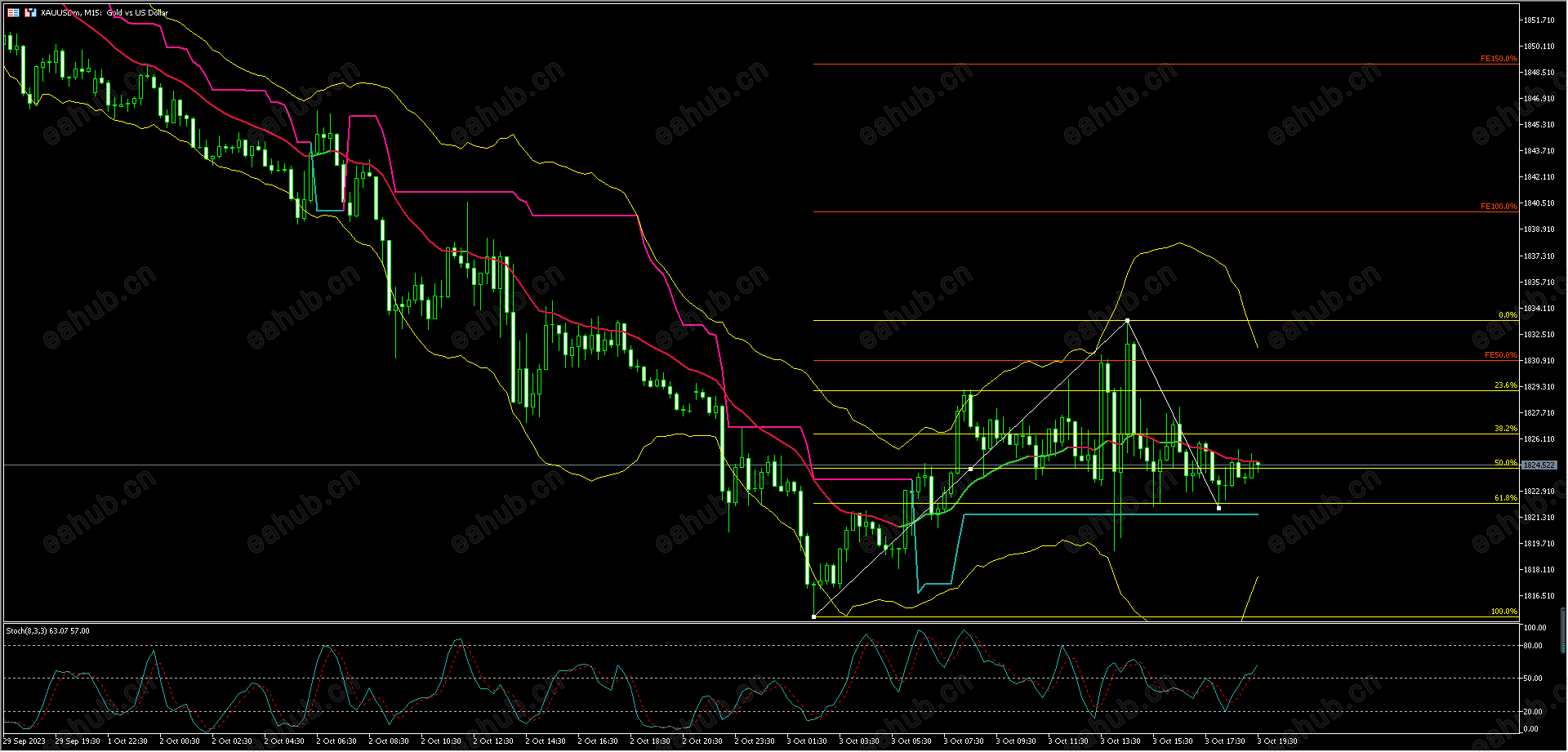Click the 20.00 stochastic scale label

pyautogui.click(x=1533, y=712)
